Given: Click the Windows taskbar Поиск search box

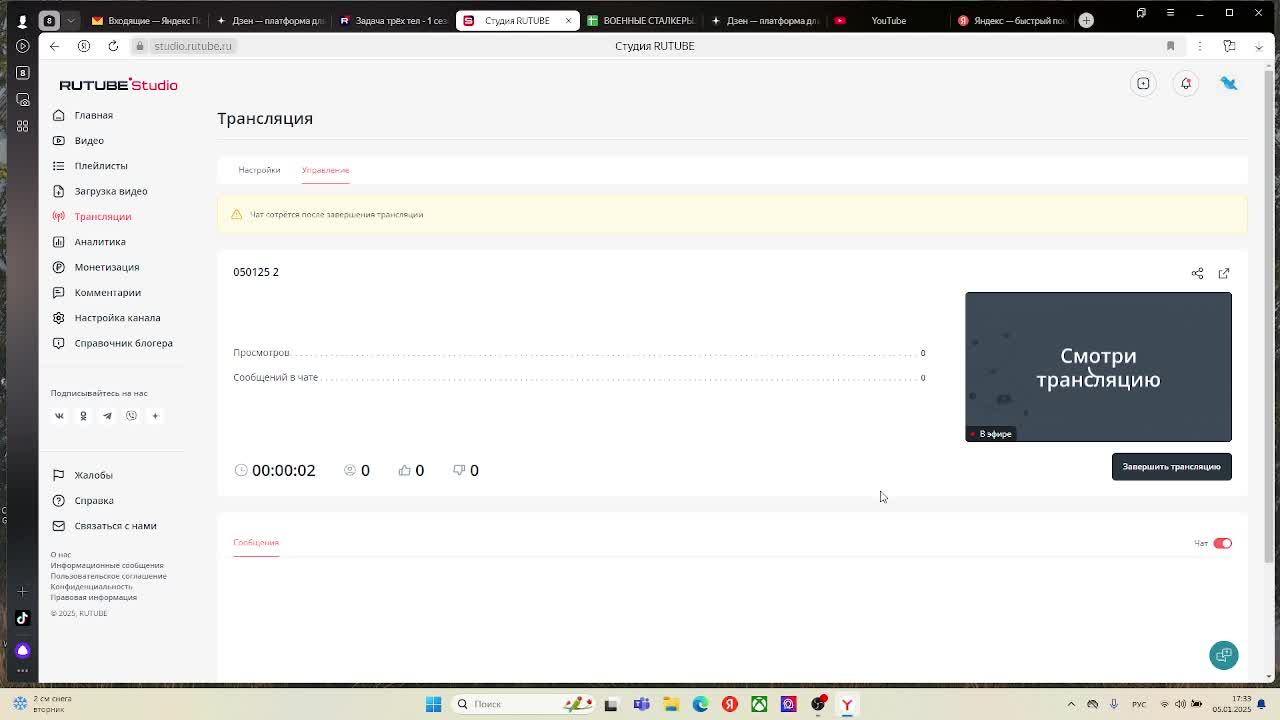Looking at the screenshot, I should [524, 704].
